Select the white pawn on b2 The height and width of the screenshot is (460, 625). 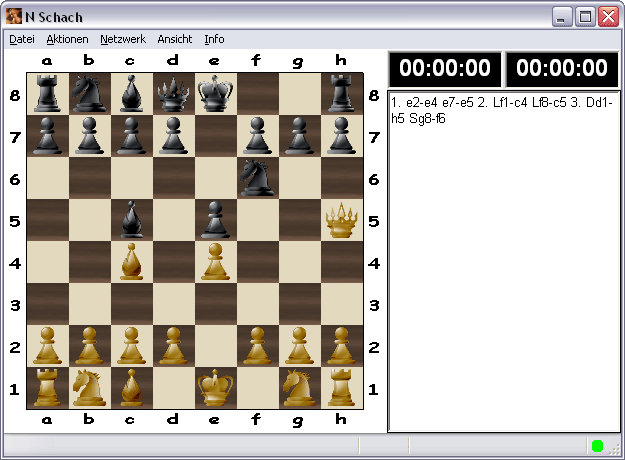pos(89,346)
